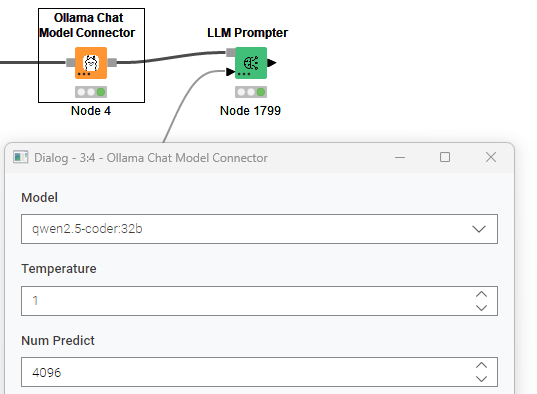Click into the Temperature input field
537x394 pixels.
(x=247, y=301)
